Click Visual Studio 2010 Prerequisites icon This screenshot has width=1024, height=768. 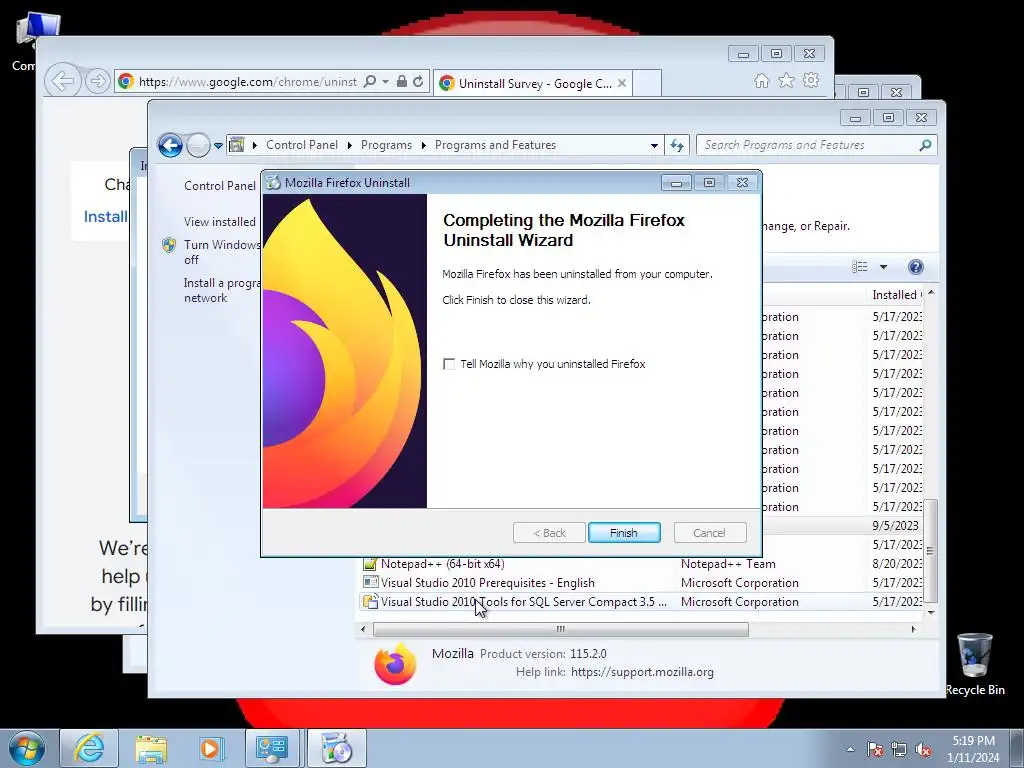tap(370, 583)
